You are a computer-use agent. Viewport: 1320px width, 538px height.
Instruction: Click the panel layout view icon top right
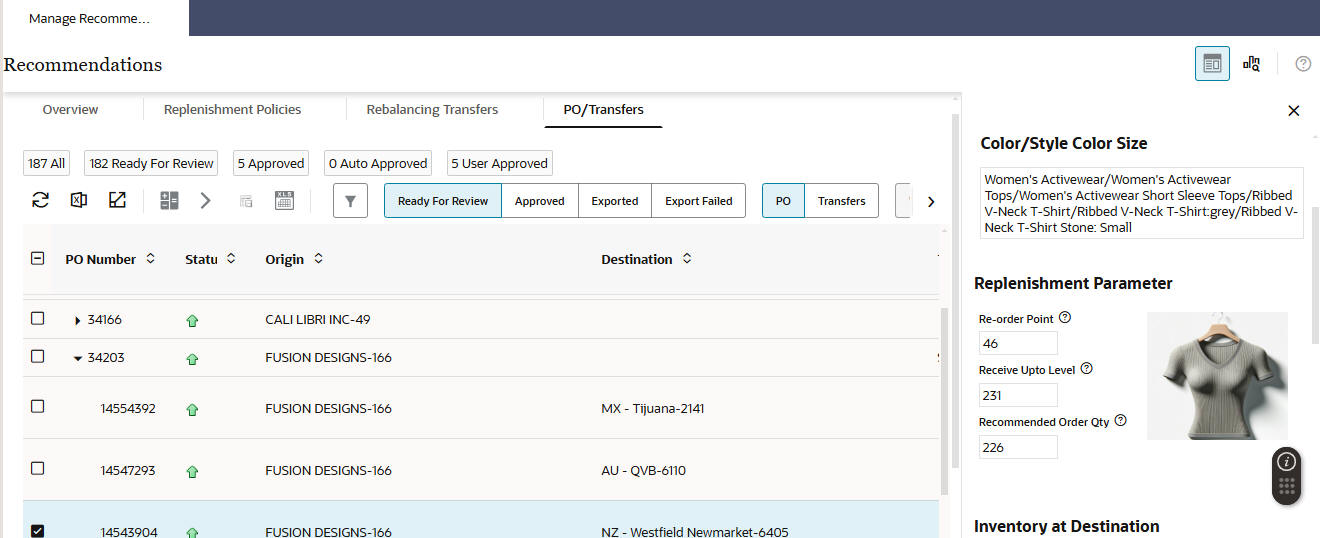click(1212, 64)
